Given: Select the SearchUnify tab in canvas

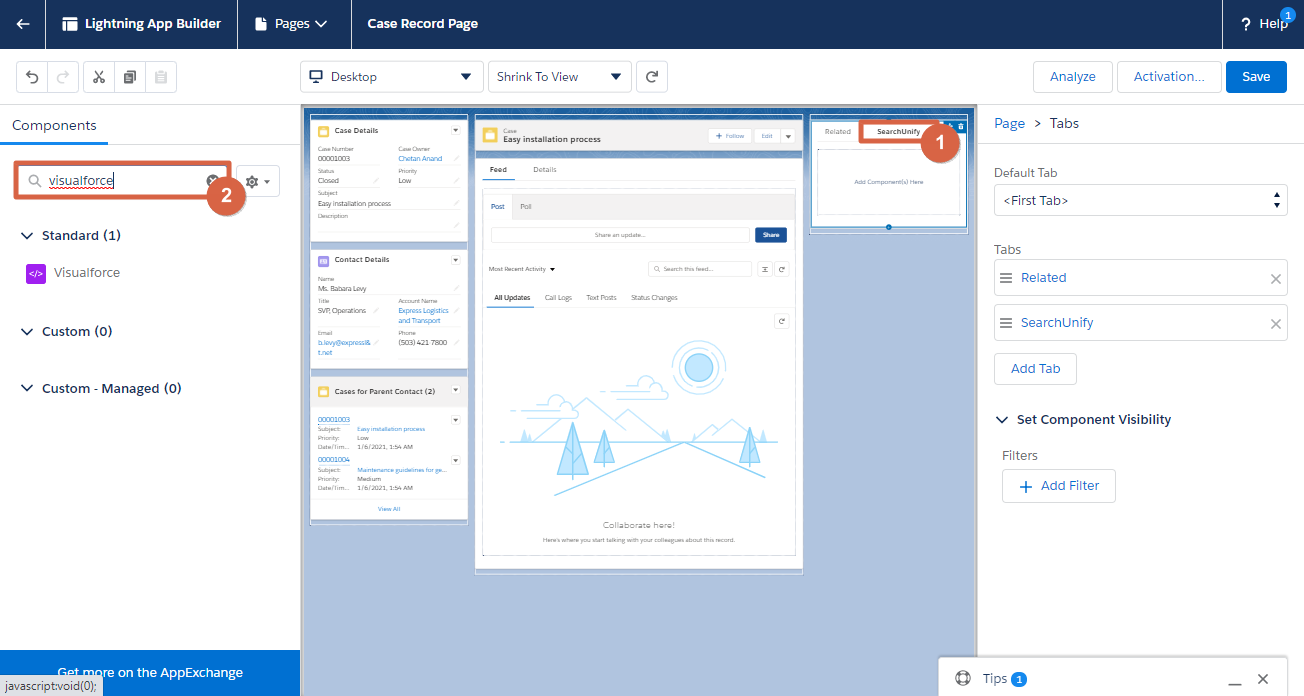Looking at the screenshot, I should click(x=897, y=132).
